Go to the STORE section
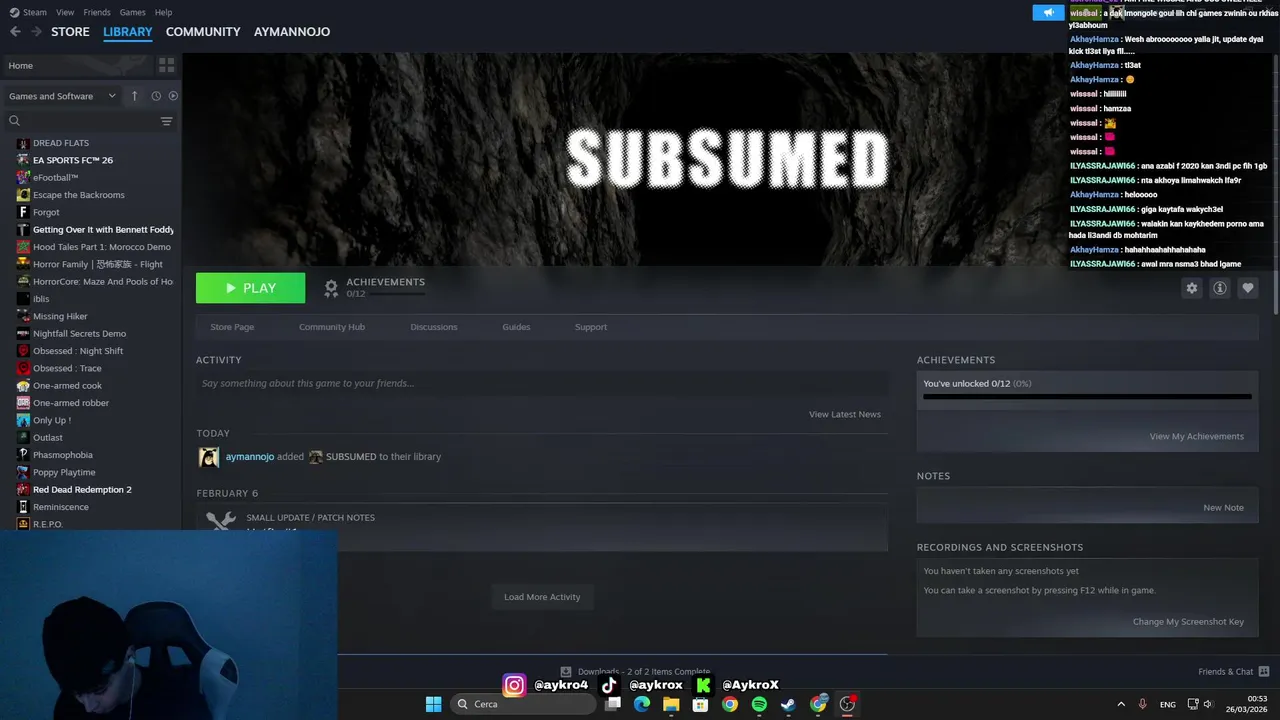Image resolution: width=1280 pixels, height=720 pixels. tap(70, 32)
